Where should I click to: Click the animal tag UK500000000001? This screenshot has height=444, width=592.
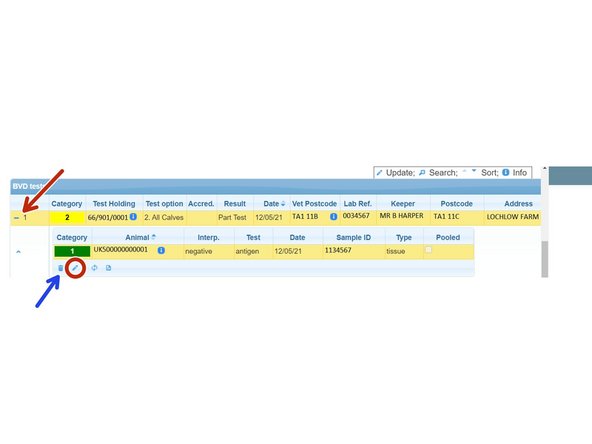coord(121,250)
